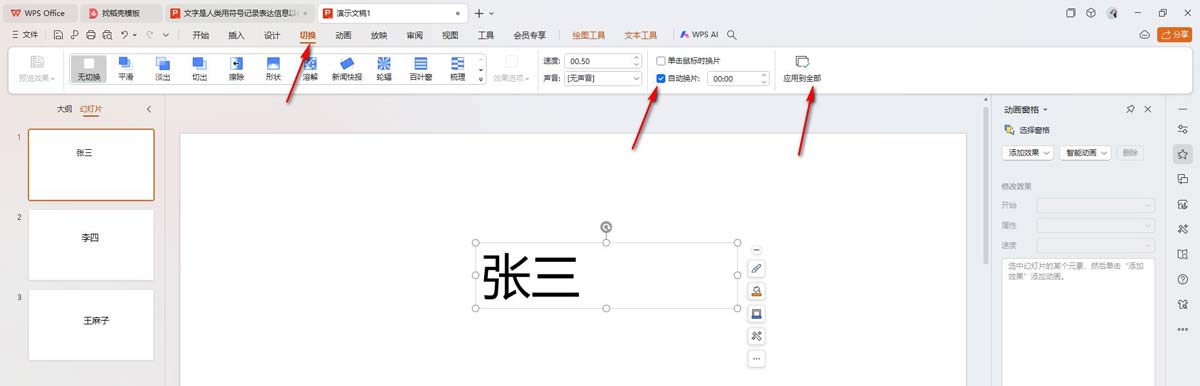
Task: Open 添加效果 dropdown
Action: (1028, 153)
